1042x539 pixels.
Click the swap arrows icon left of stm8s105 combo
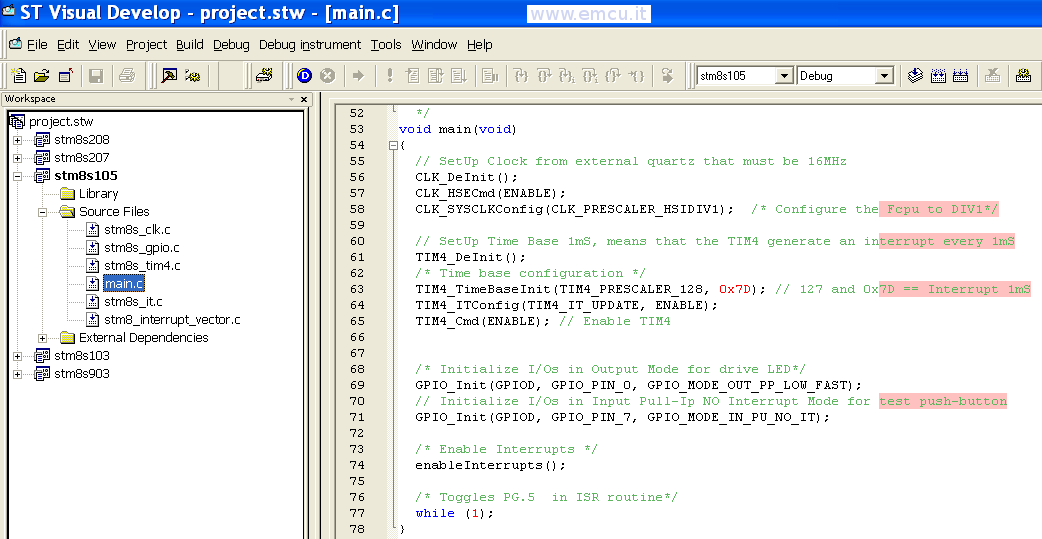pos(667,76)
